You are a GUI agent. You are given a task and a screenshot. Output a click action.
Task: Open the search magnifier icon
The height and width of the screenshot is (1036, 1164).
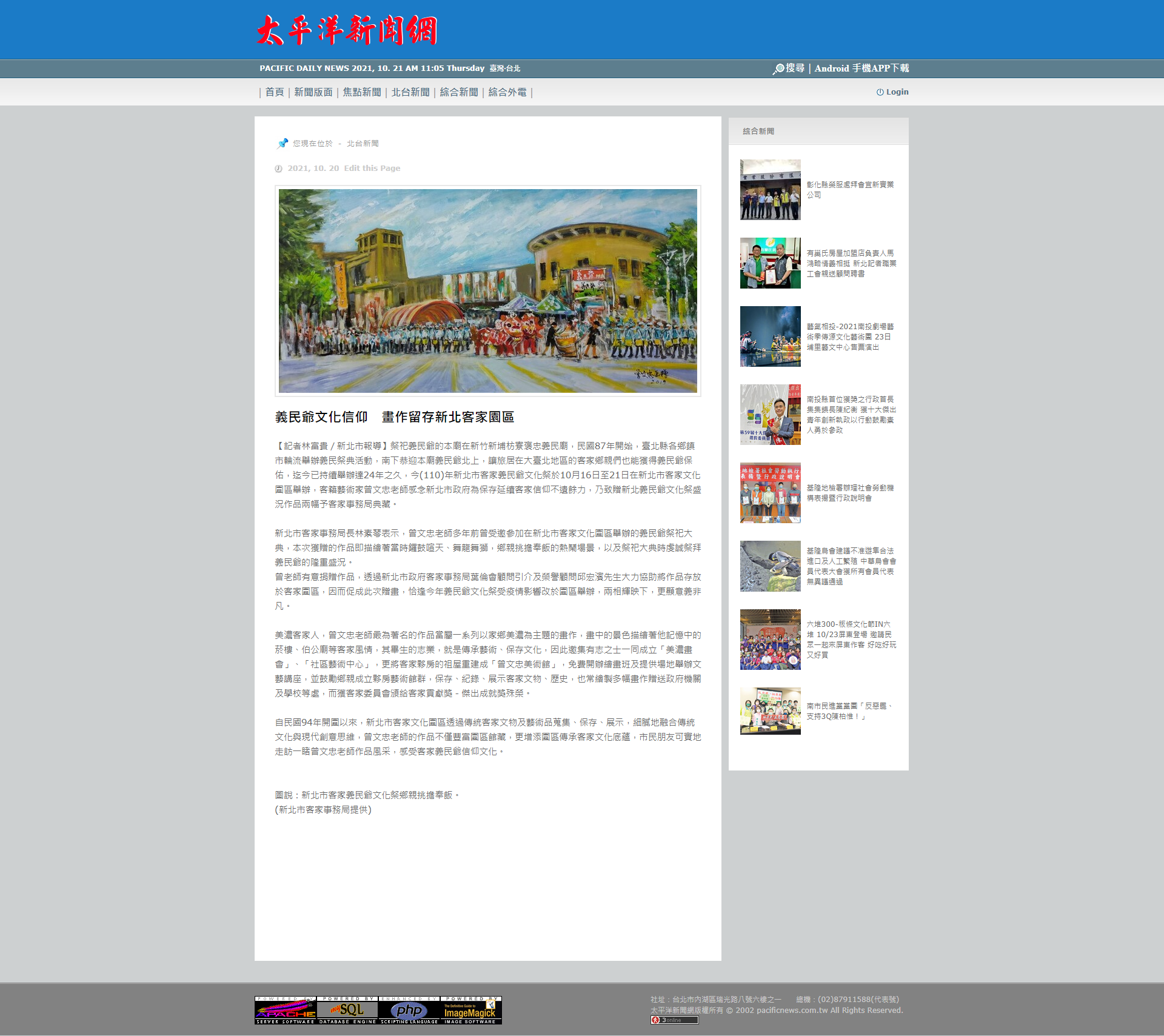[778, 69]
